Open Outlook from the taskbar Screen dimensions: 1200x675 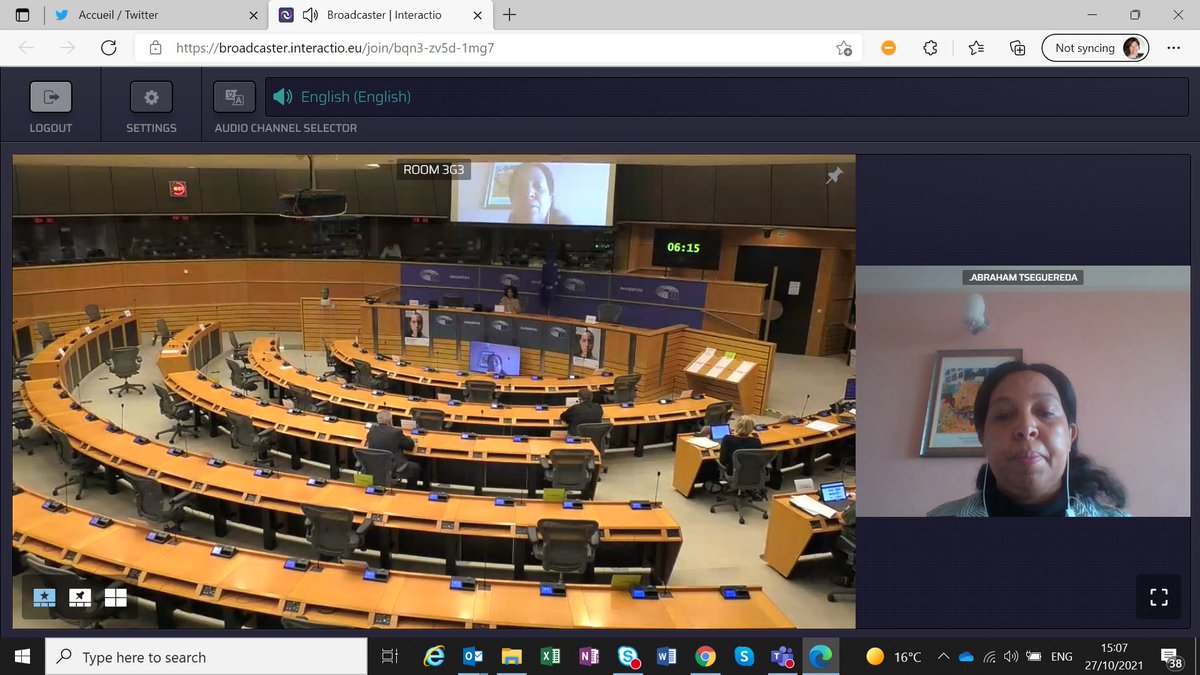[x=473, y=657]
